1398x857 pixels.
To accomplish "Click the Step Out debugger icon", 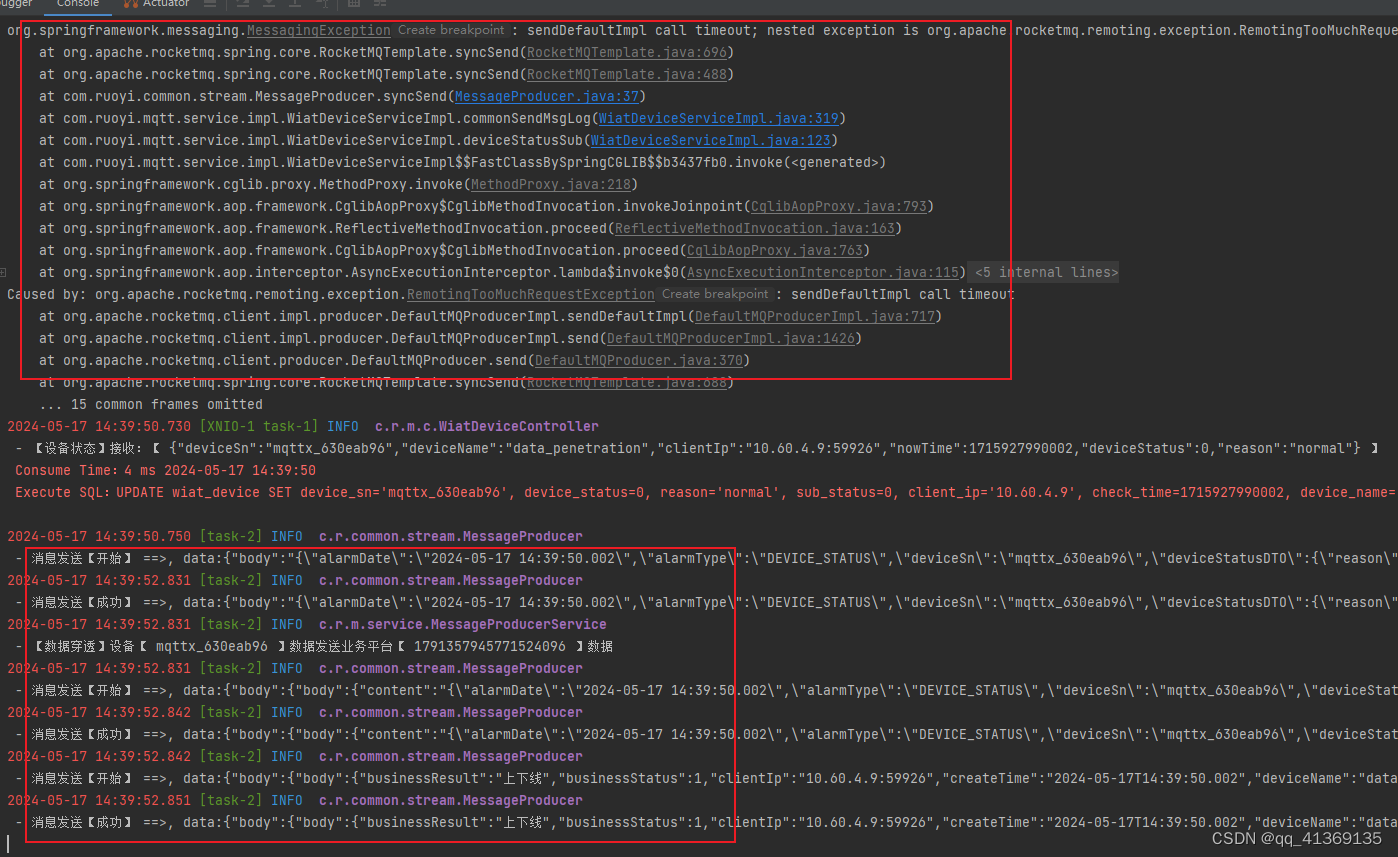I will coord(295,5).
